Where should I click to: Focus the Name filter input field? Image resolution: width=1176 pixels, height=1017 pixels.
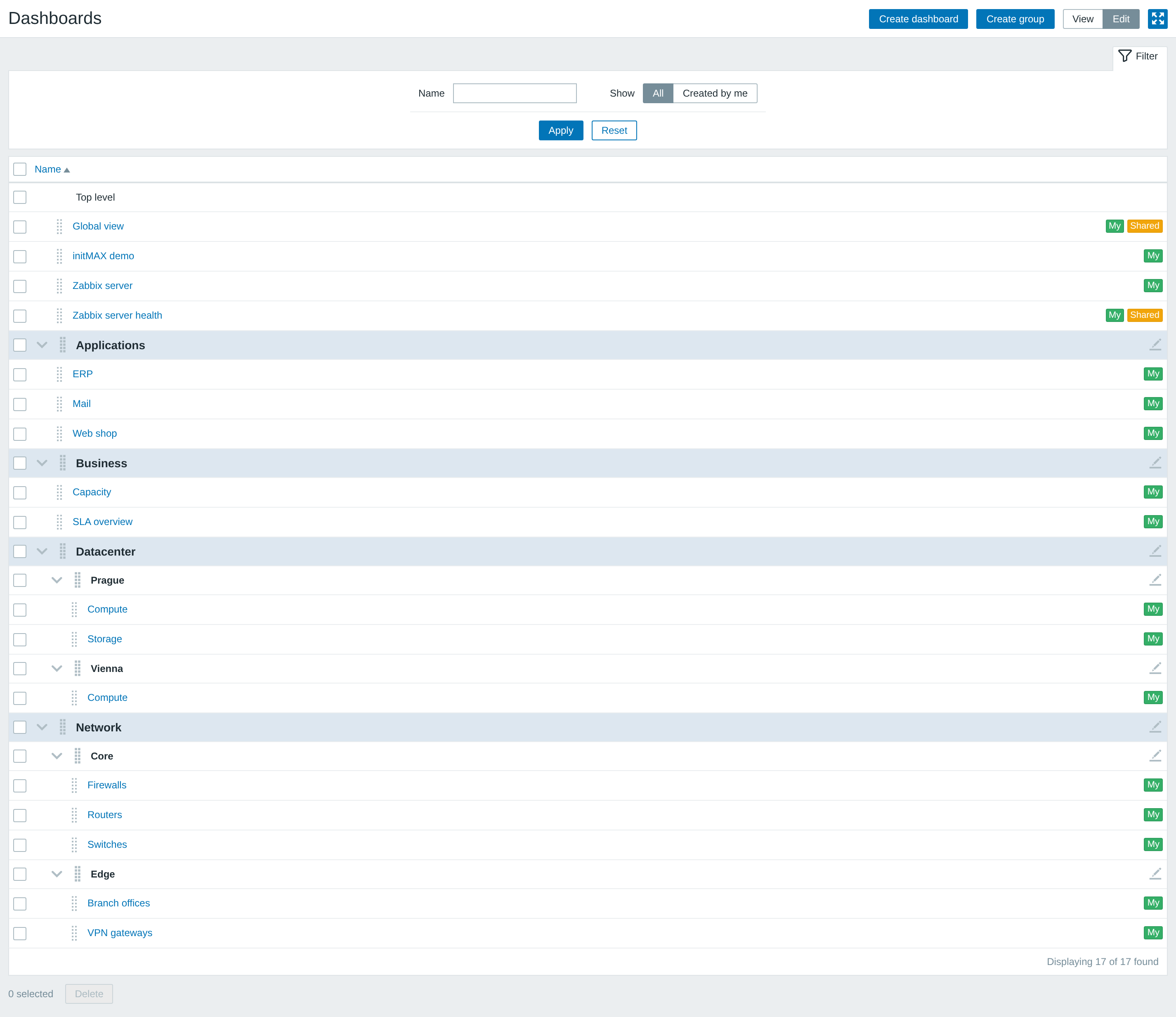point(515,93)
